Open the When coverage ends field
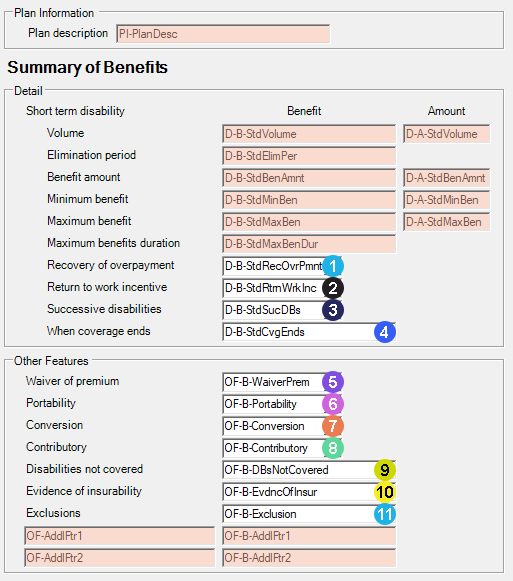513x581 pixels. pos(309,332)
